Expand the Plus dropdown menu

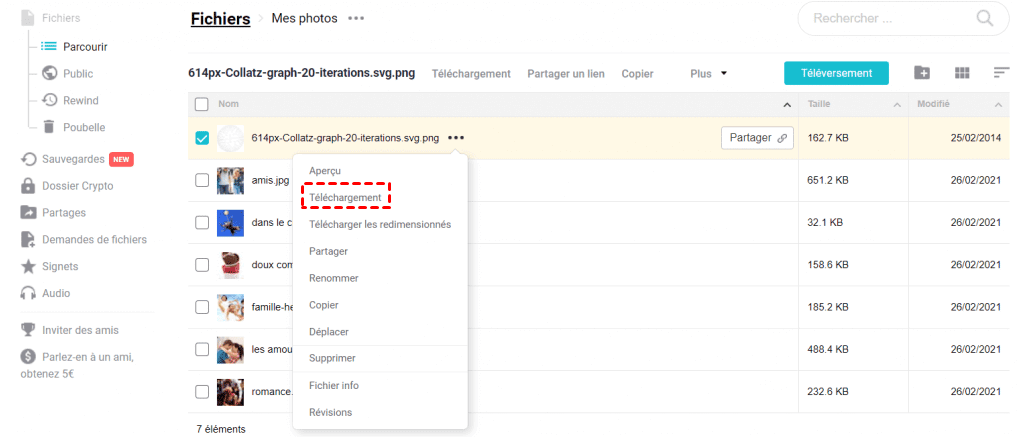click(x=708, y=73)
